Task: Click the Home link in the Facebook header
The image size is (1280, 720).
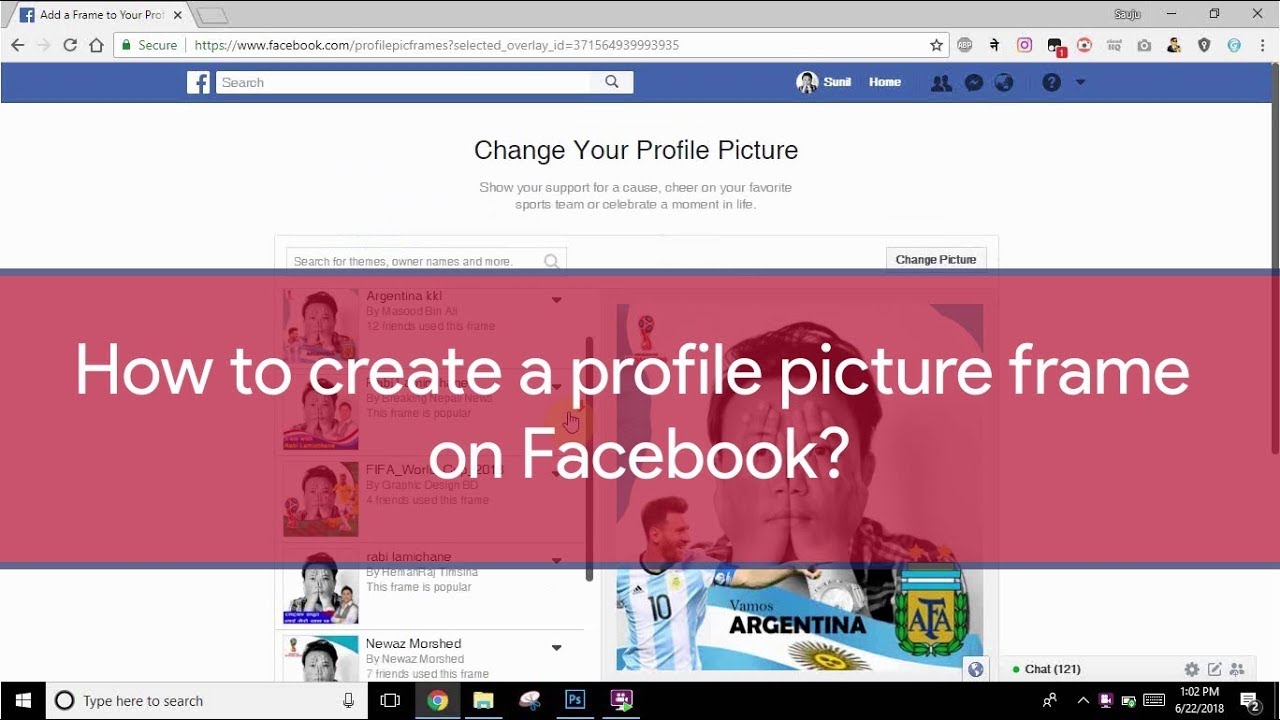Action: (885, 82)
